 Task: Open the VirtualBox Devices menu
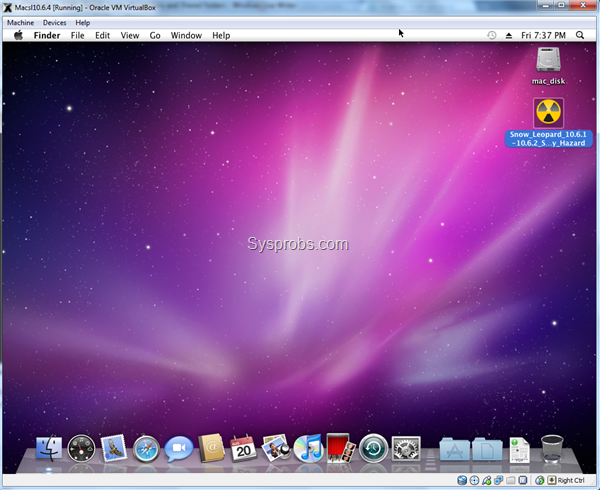(54, 23)
